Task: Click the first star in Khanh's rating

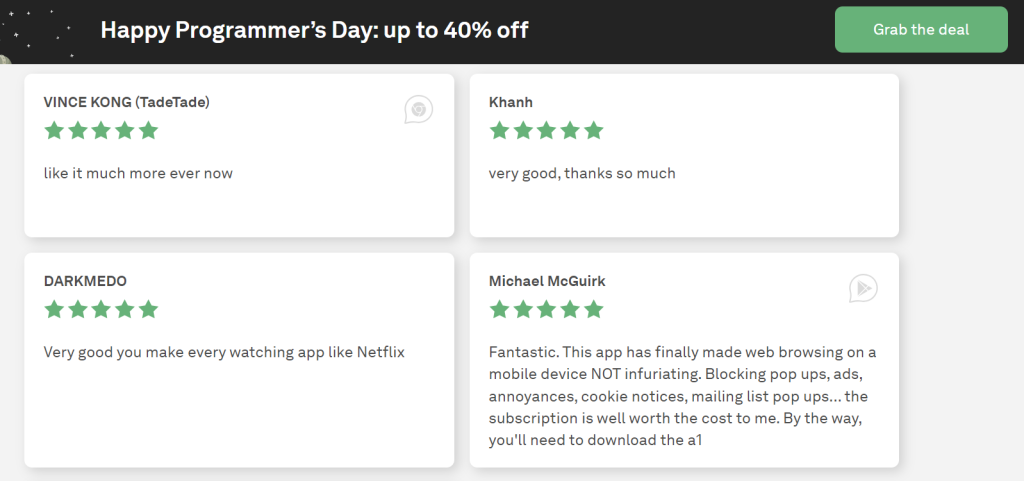Action: [x=499, y=131]
